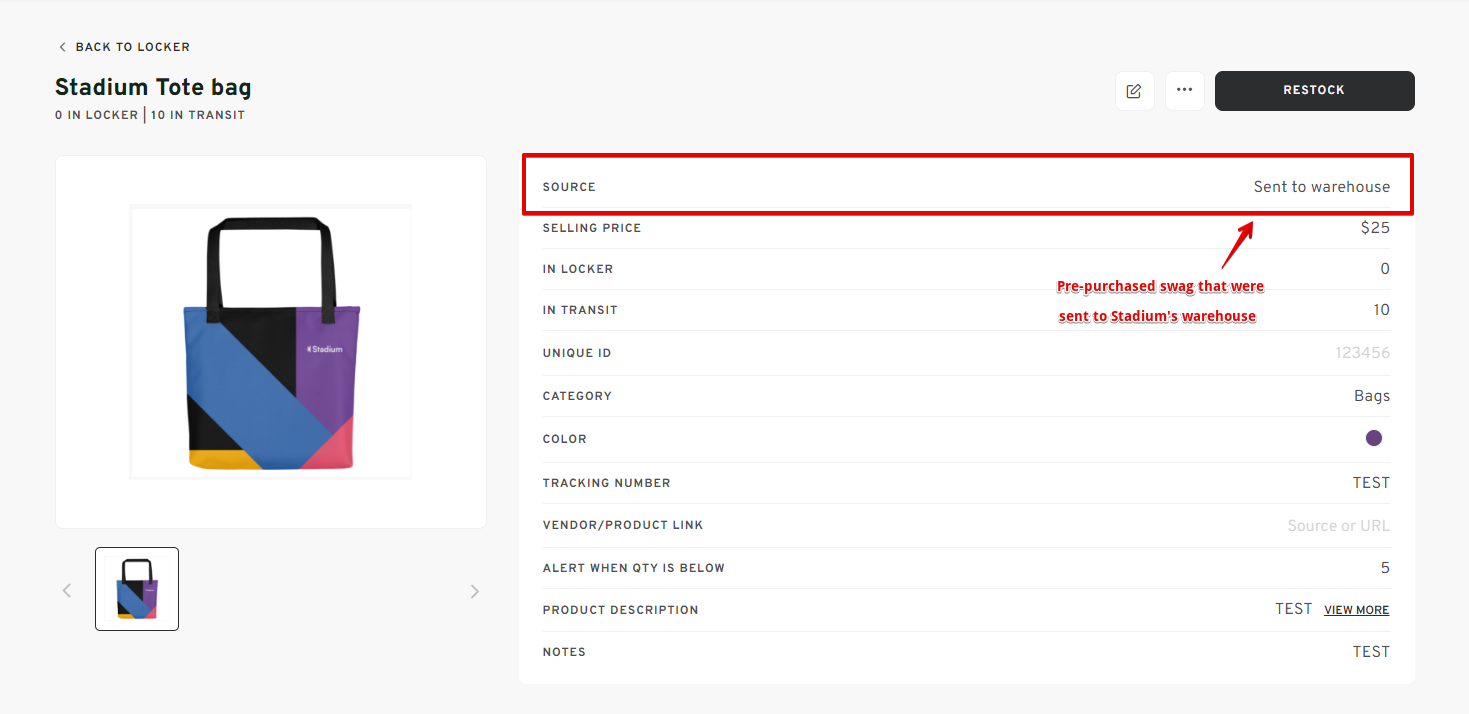The width and height of the screenshot is (1469, 714).
Task: Open the three-dots more options menu
Action: click(1185, 91)
